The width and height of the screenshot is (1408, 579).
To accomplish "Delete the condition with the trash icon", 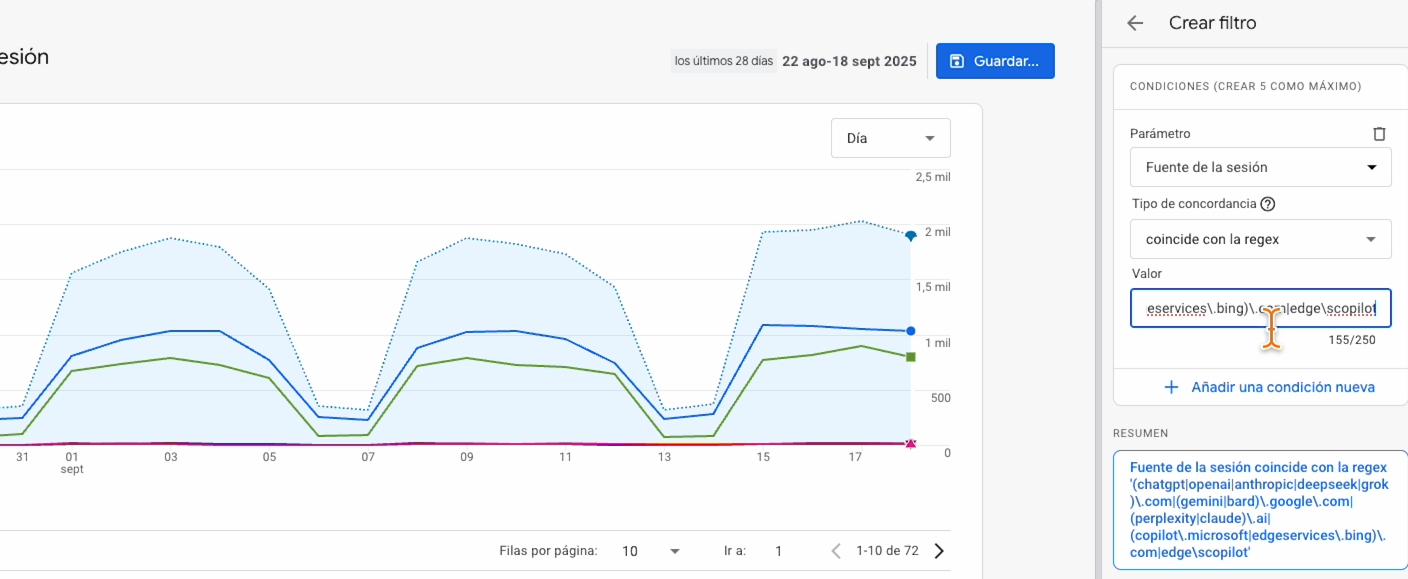I will pos(1379,133).
